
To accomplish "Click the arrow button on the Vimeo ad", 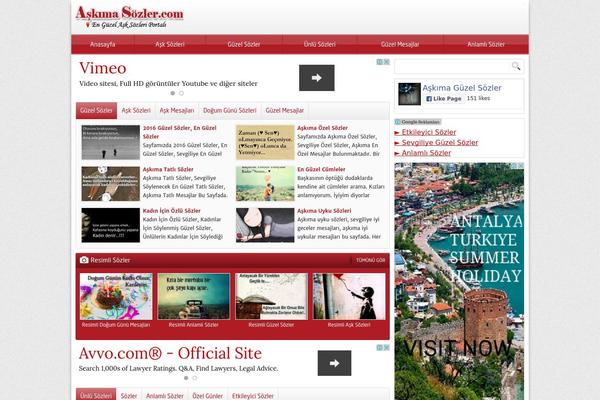I will click(x=316, y=78).
